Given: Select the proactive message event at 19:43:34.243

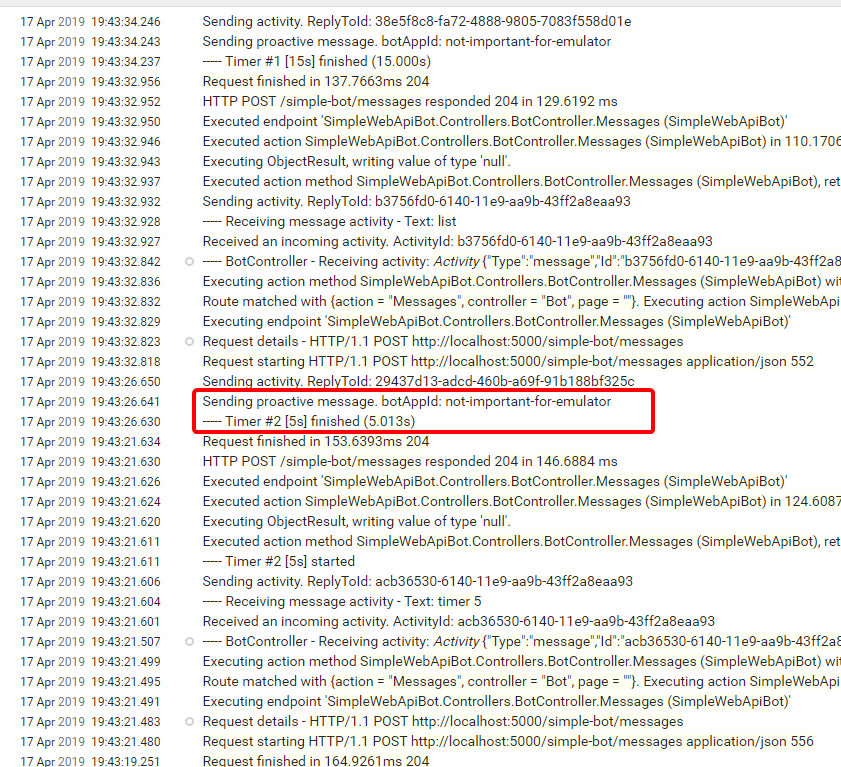Looking at the screenshot, I should [x=407, y=41].
